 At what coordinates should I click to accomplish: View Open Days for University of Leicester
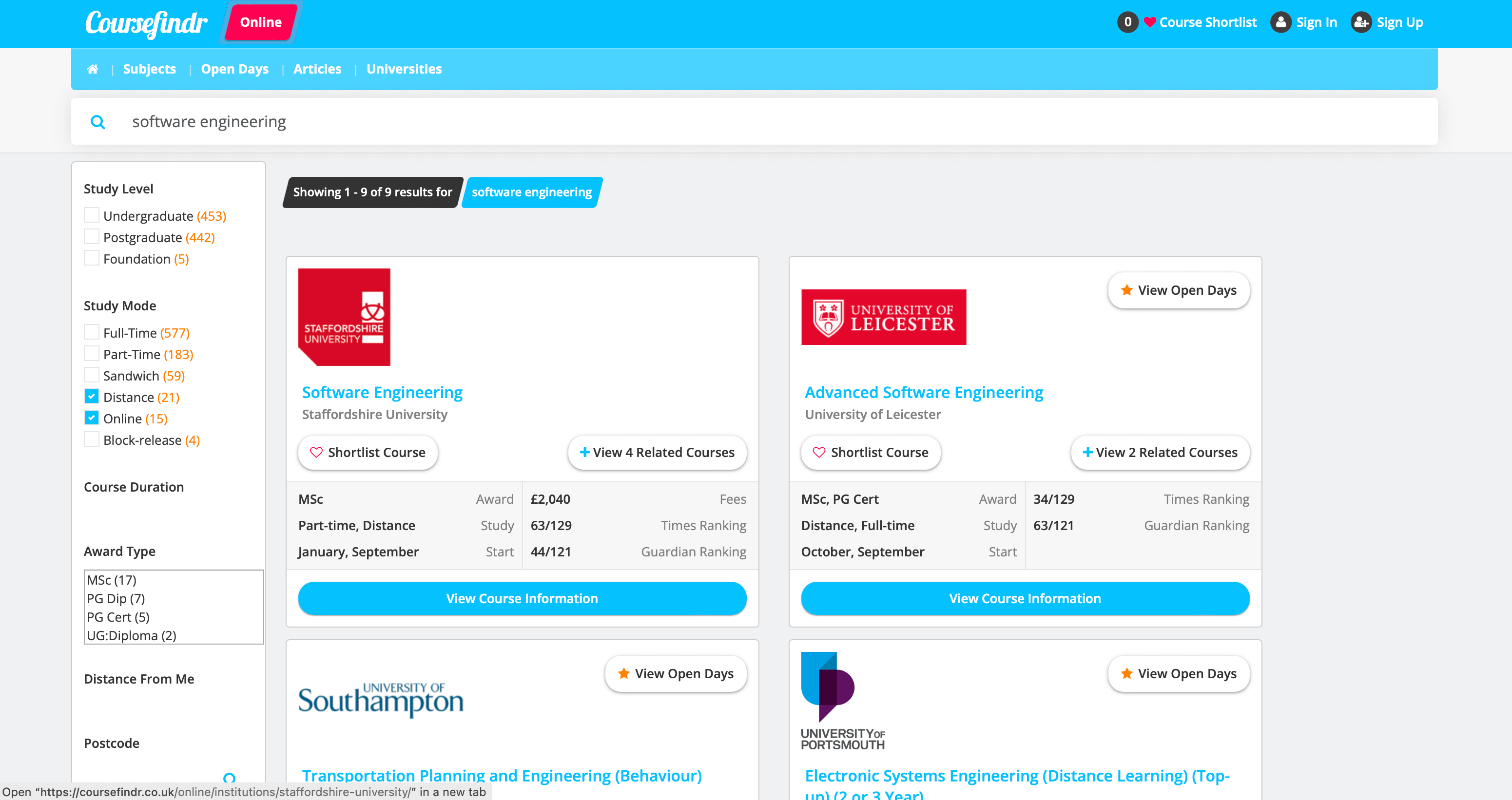tap(1179, 290)
